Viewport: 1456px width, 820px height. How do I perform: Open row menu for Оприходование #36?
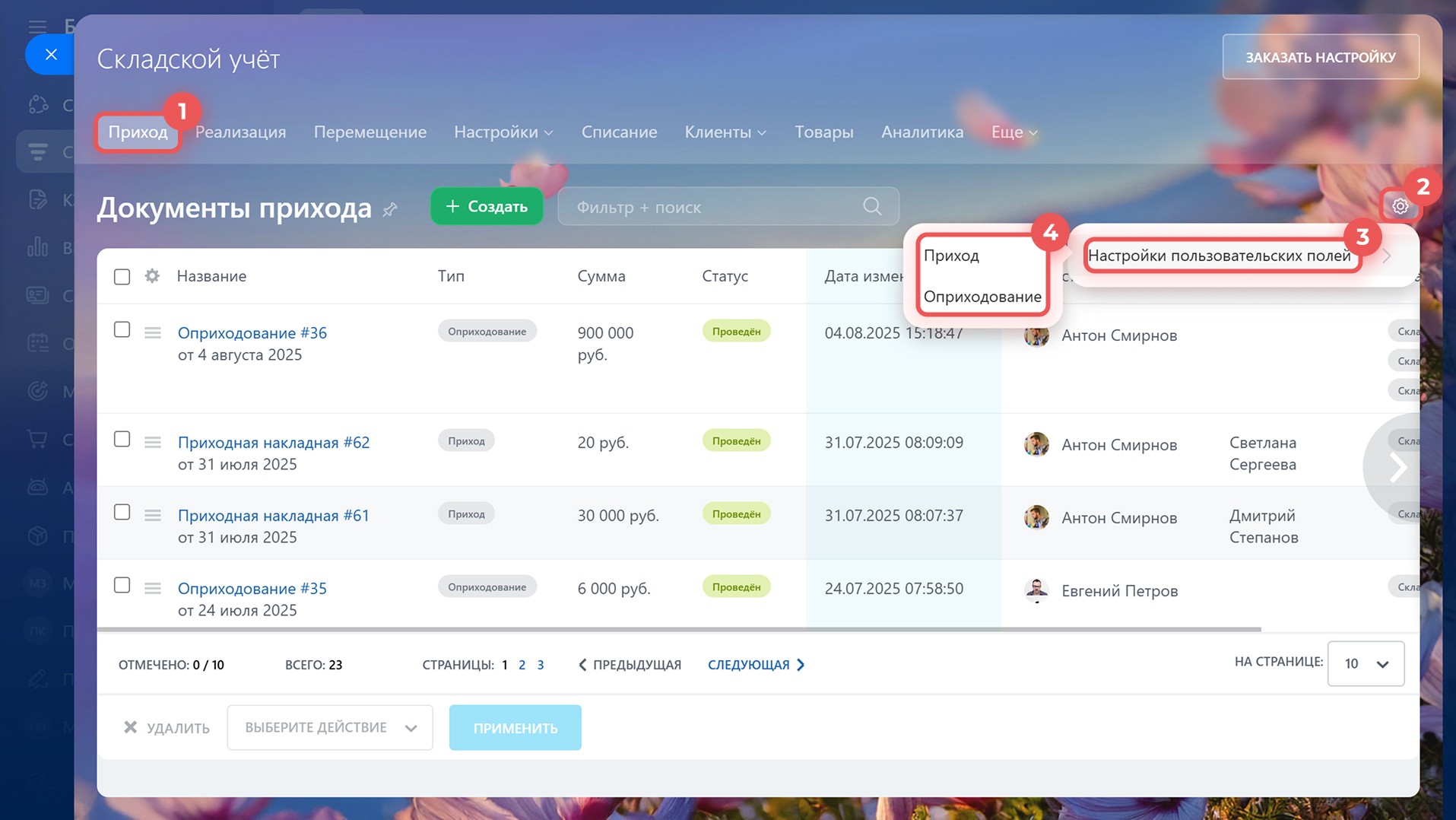tap(153, 332)
